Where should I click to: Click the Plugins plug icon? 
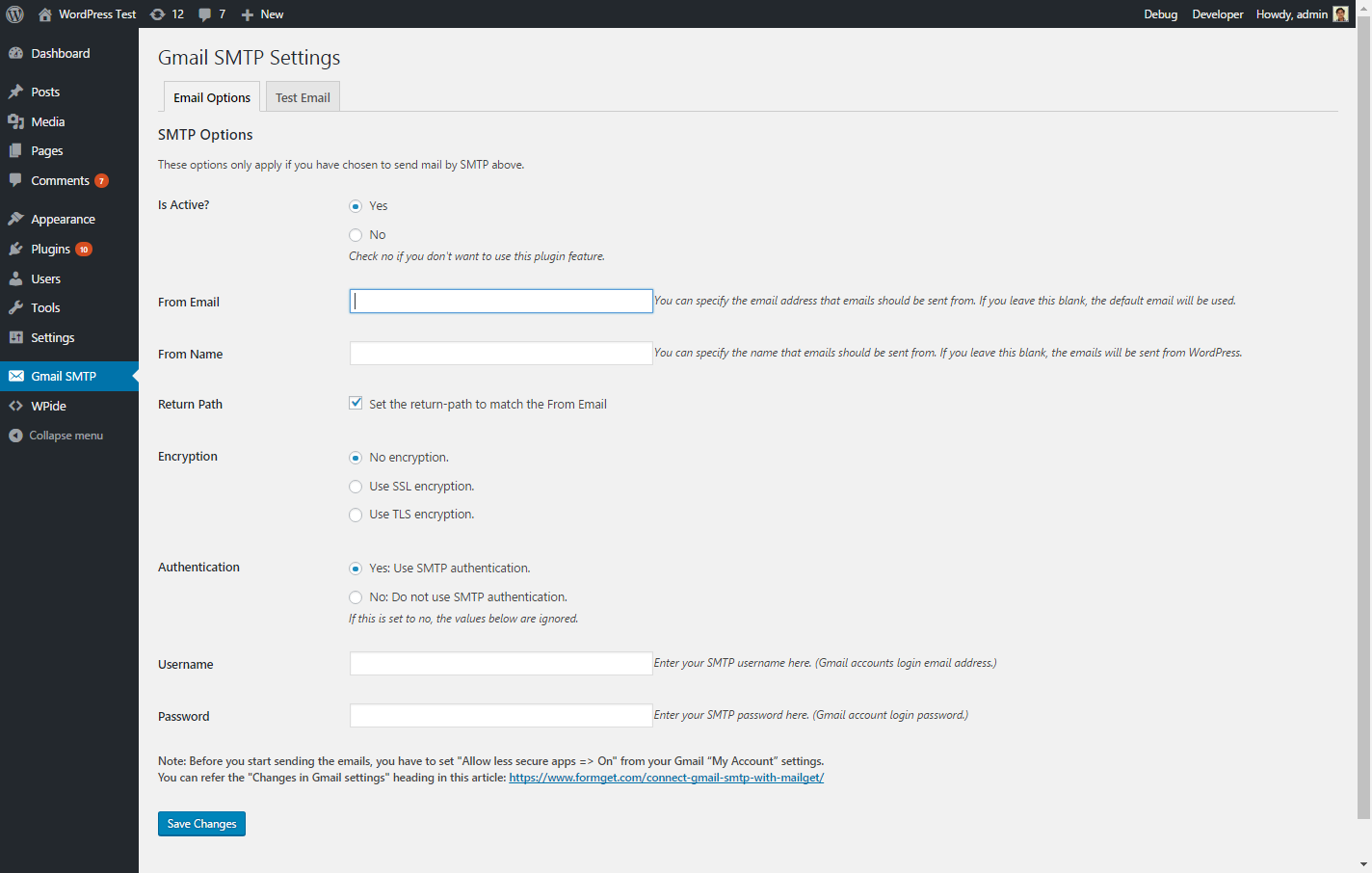(15, 250)
